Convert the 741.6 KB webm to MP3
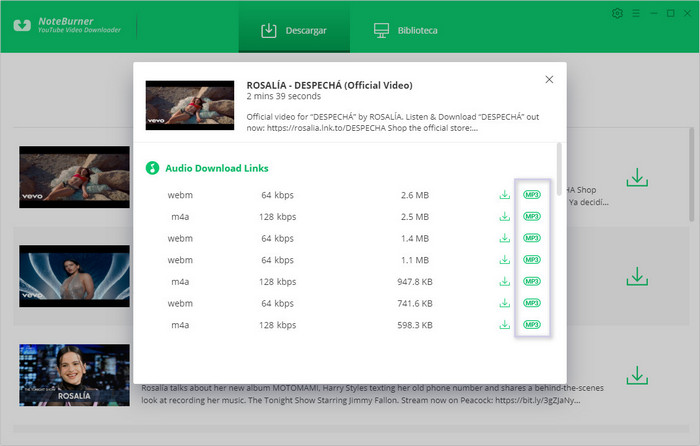 (532, 303)
